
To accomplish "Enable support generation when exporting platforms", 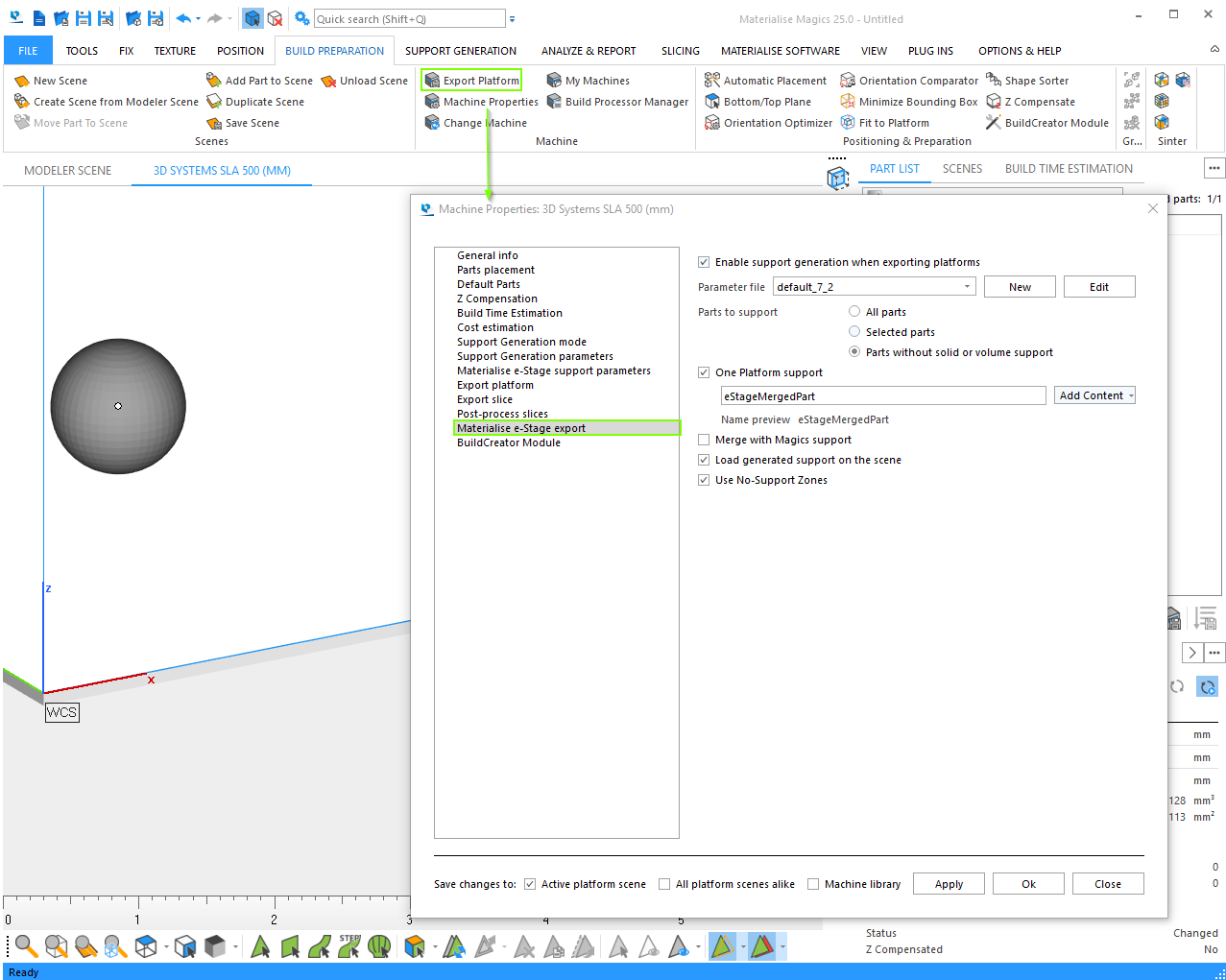I will [x=704, y=262].
